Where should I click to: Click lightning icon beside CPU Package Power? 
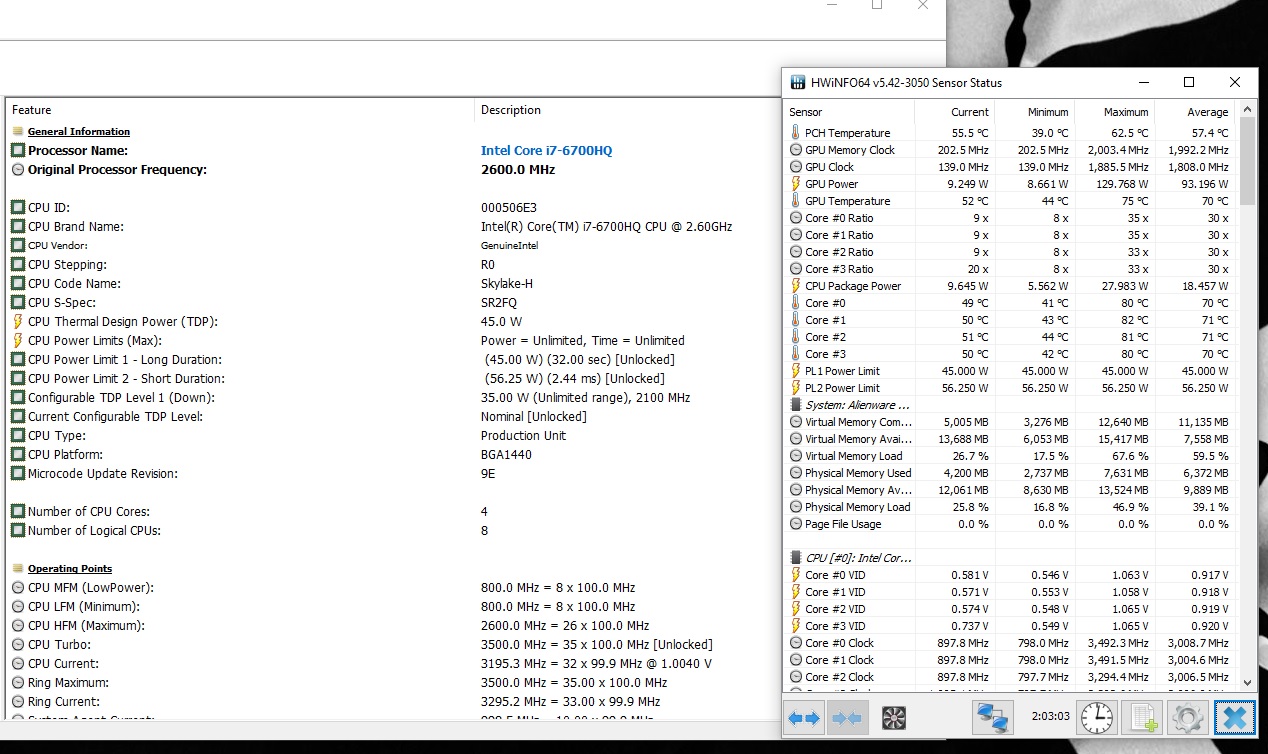[796, 286]
